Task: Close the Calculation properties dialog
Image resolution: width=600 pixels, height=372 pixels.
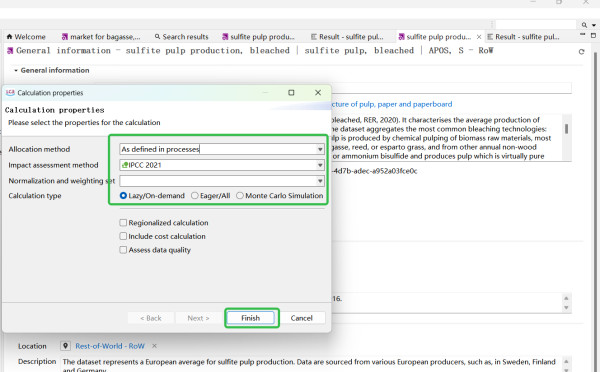Action: 318,93
